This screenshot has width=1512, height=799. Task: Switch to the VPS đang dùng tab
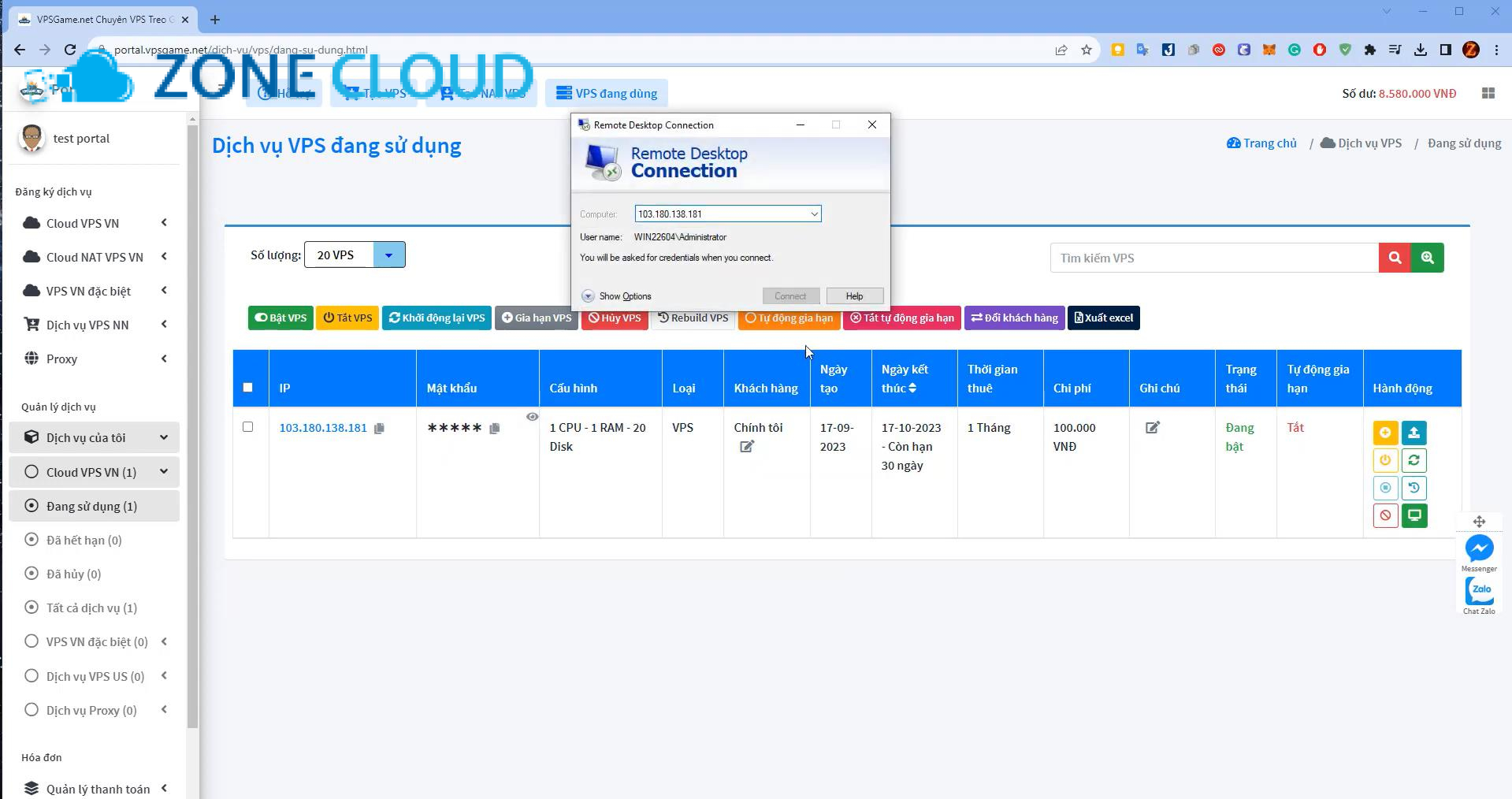pyautogui.click(x=607, y=93)
